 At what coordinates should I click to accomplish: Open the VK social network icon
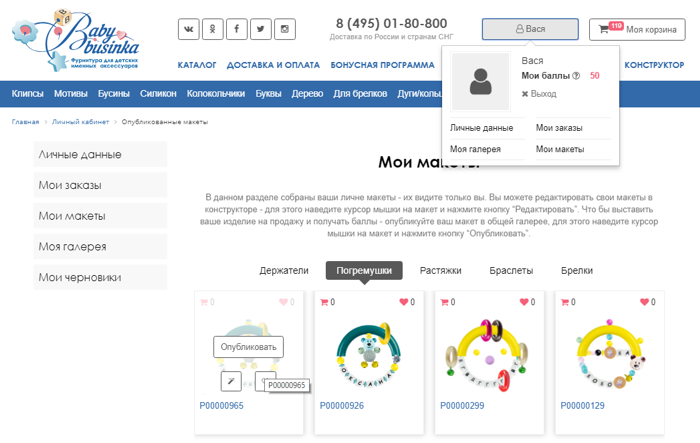point(189,29)
